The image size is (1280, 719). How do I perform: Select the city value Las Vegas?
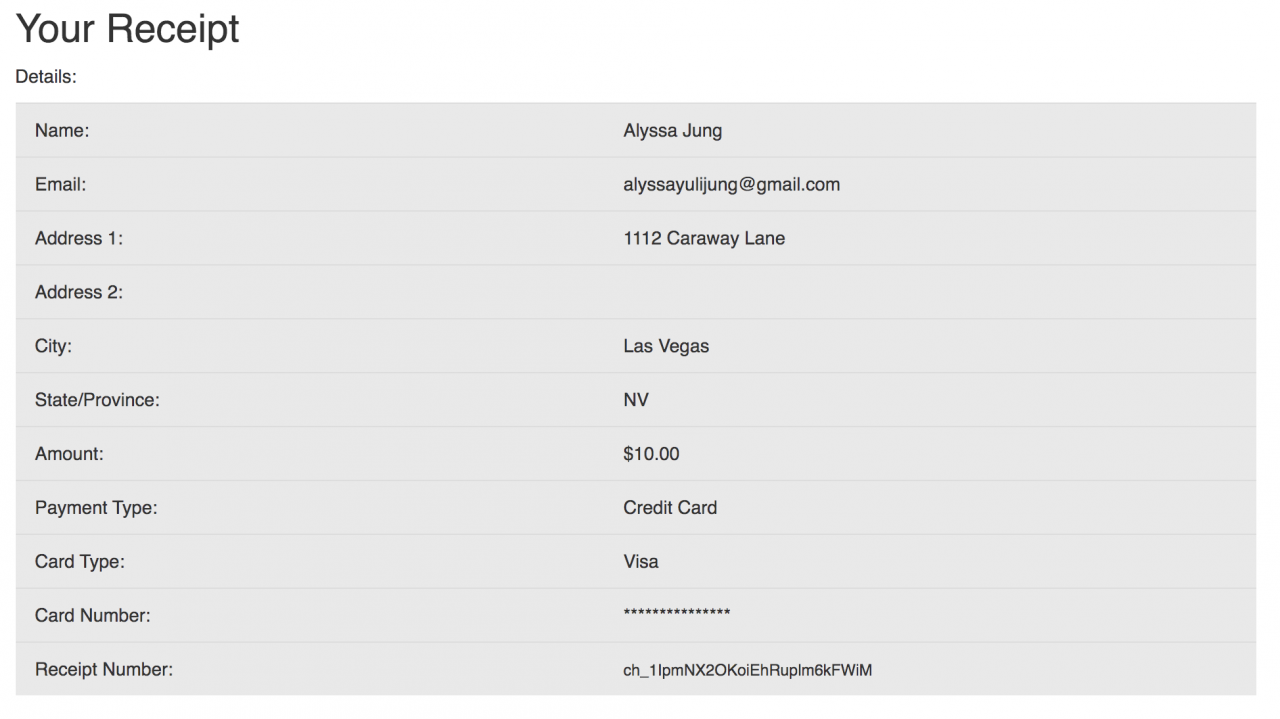tap(666, 346)
